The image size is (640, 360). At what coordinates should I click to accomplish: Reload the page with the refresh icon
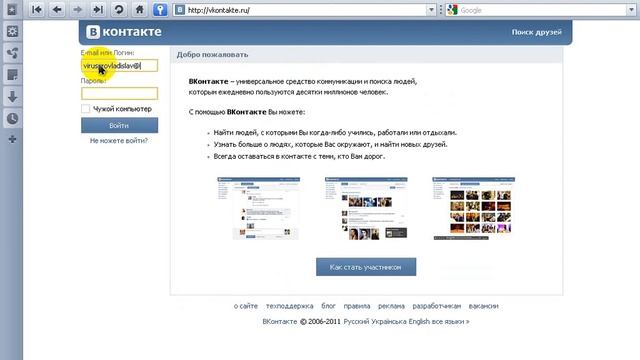(119, 9)
